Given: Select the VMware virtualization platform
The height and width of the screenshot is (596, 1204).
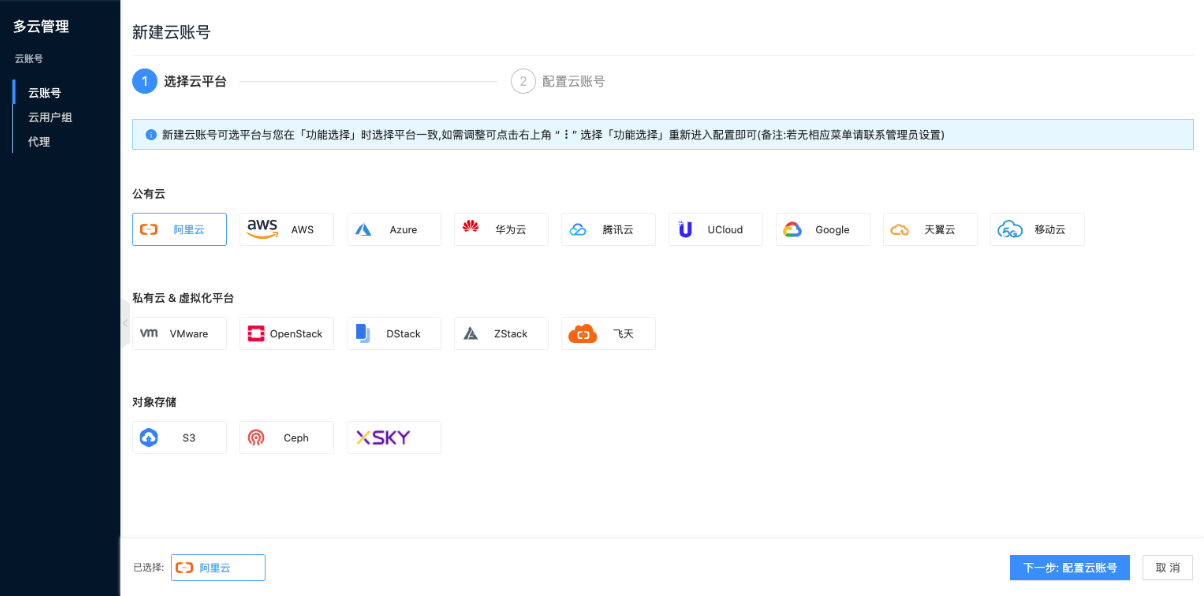Looking at the screenshot, I should point(179,333).
